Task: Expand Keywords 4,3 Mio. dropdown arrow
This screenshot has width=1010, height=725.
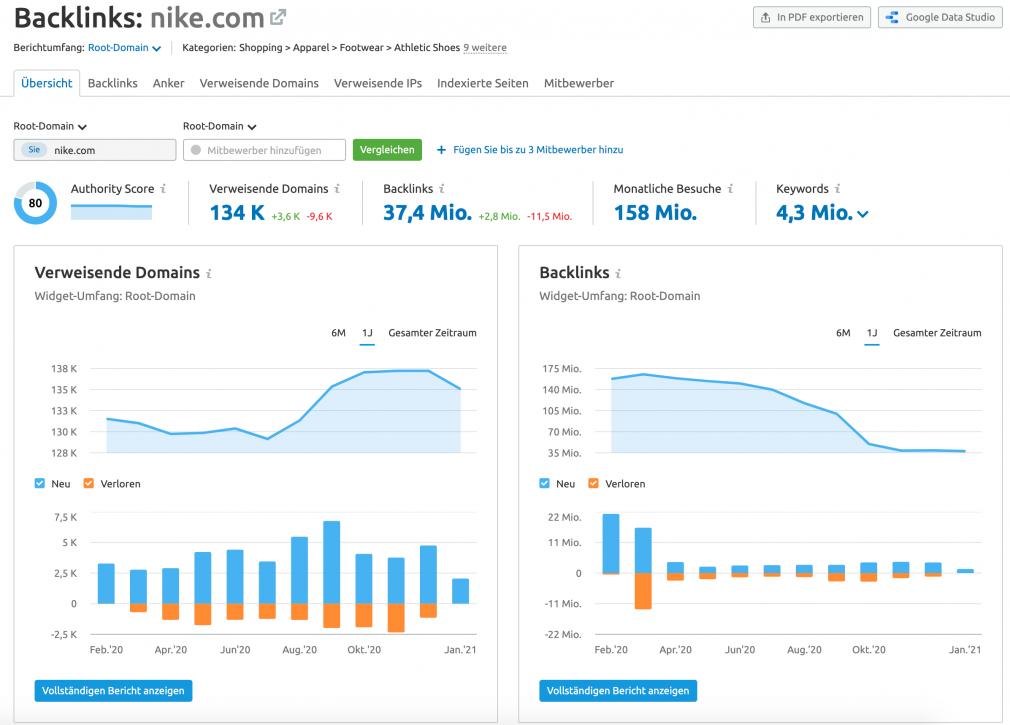Action: click(x=862, y=214)
